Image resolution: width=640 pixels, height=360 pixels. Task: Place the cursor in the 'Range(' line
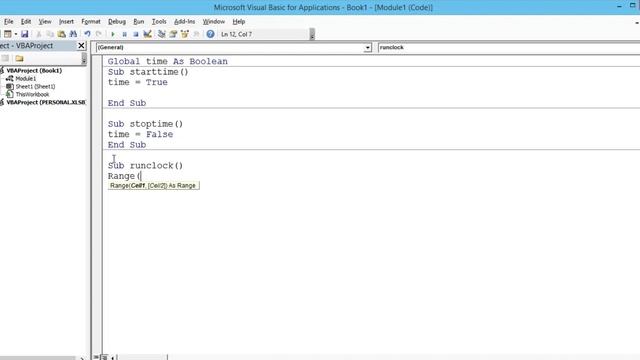click(x=124, y=176)
